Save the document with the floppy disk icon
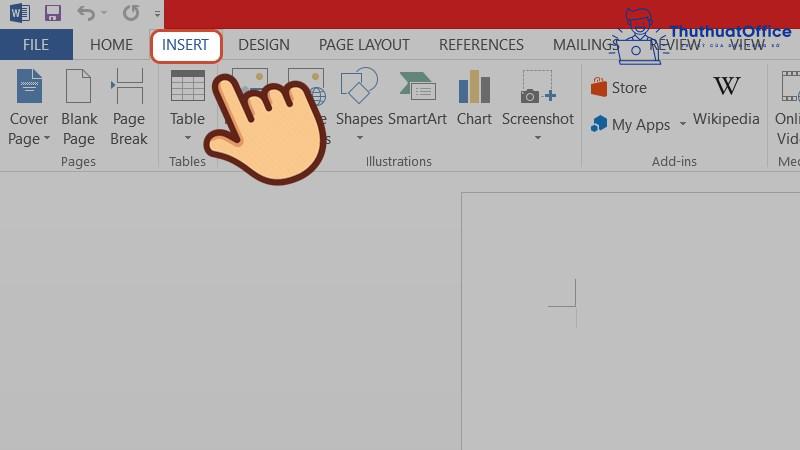This screenshot has width=800, height=450. pyautogui.click(x=53, y=13)
